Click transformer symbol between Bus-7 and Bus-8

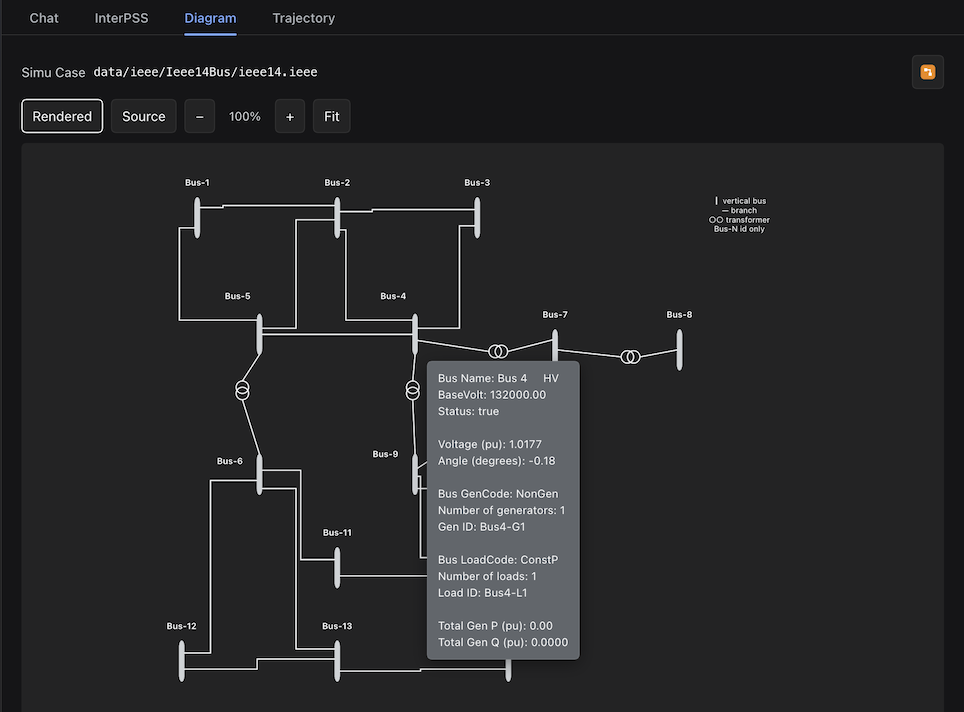coord(630,357)
